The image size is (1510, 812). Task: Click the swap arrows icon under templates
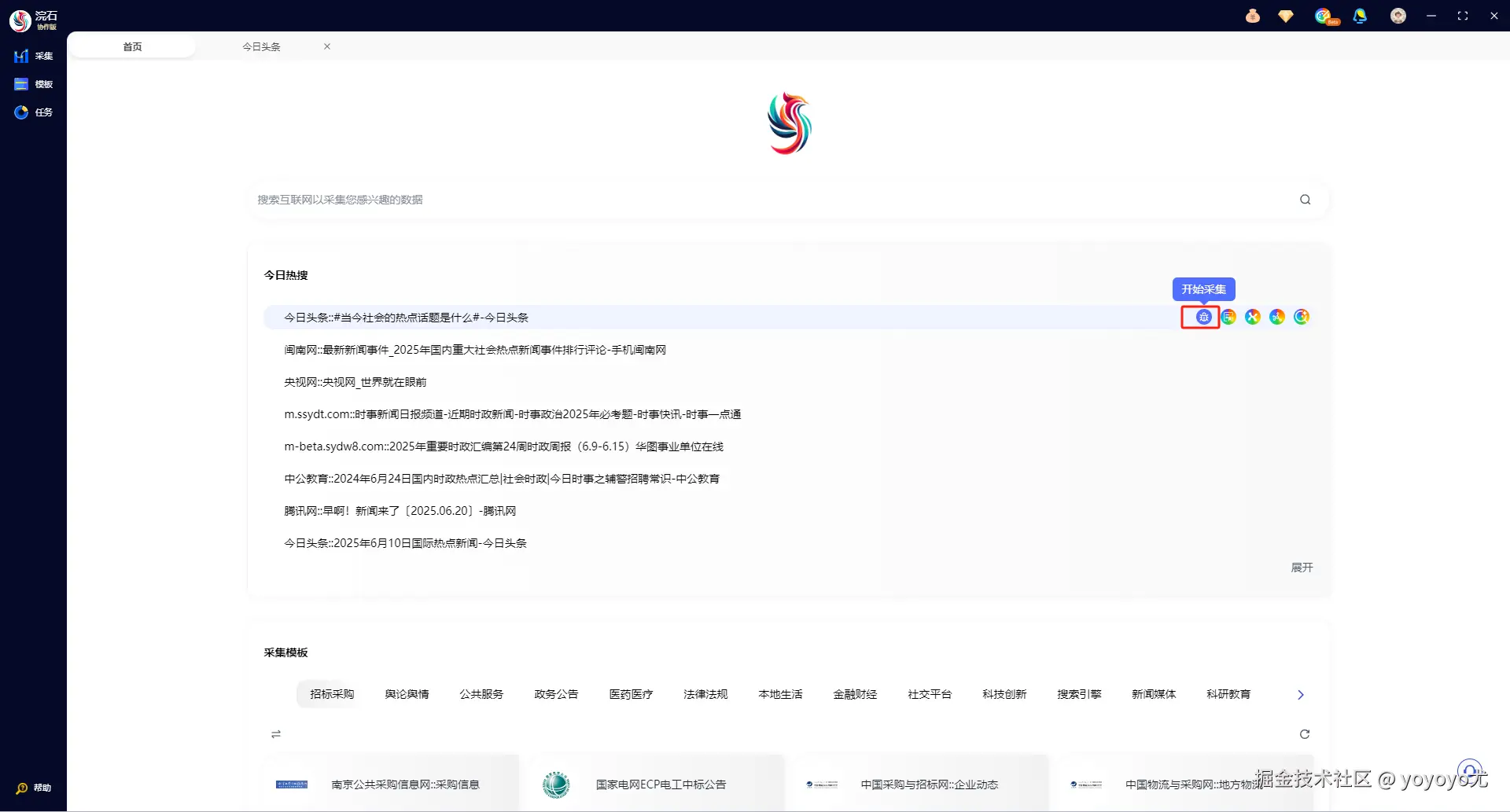coord(276,734)
